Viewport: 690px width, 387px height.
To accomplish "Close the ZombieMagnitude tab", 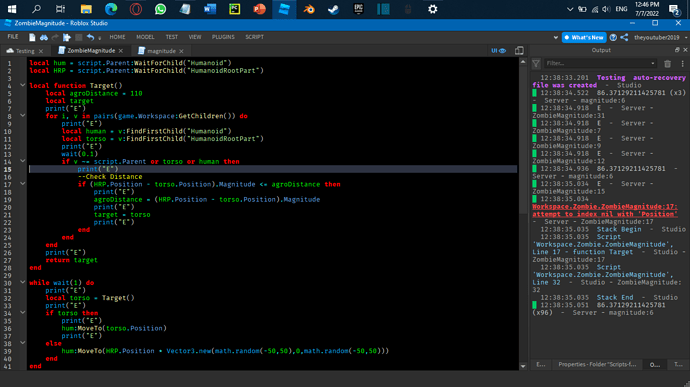I will coord(121,51).
